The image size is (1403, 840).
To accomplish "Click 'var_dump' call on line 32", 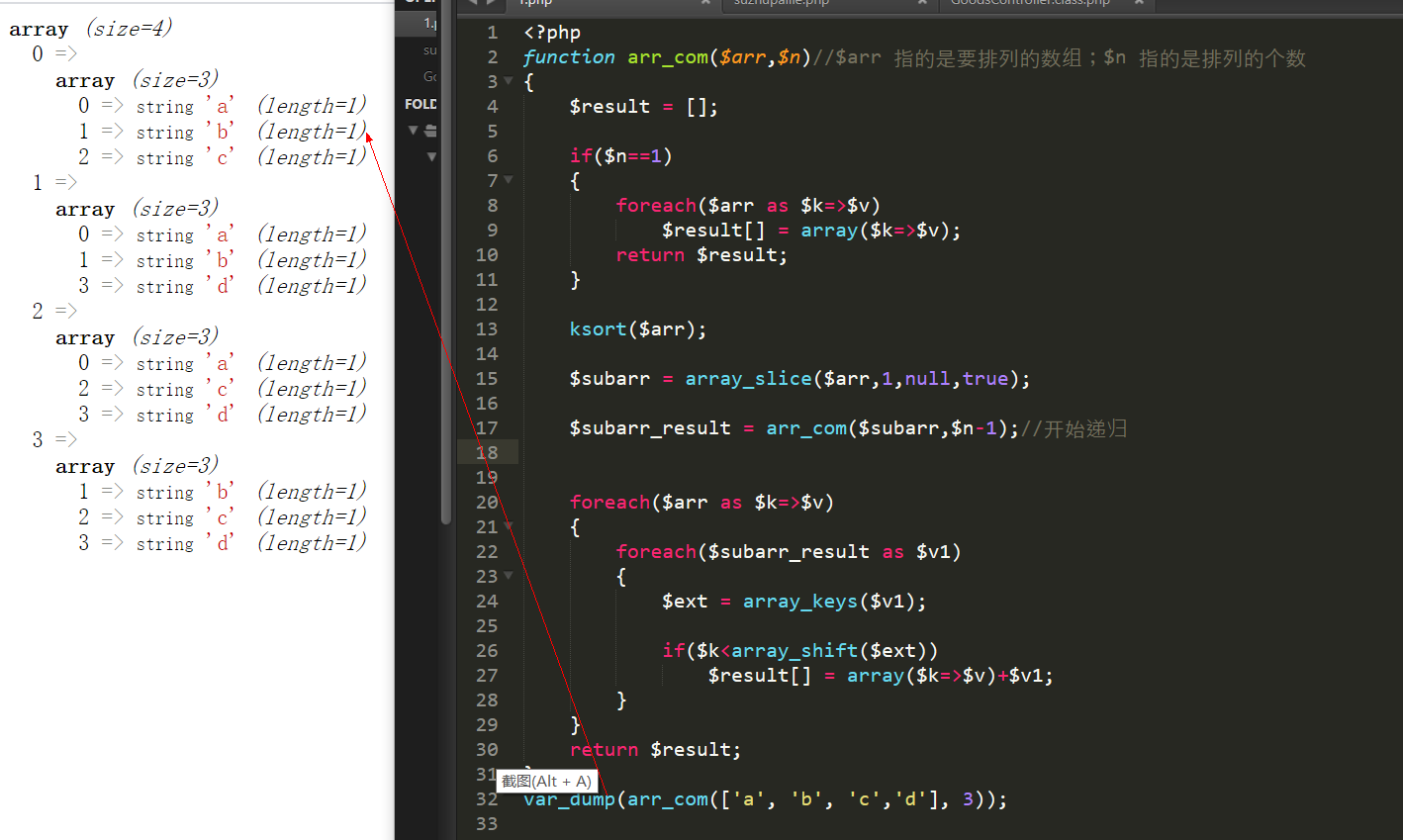I will (x=569, y=799).
